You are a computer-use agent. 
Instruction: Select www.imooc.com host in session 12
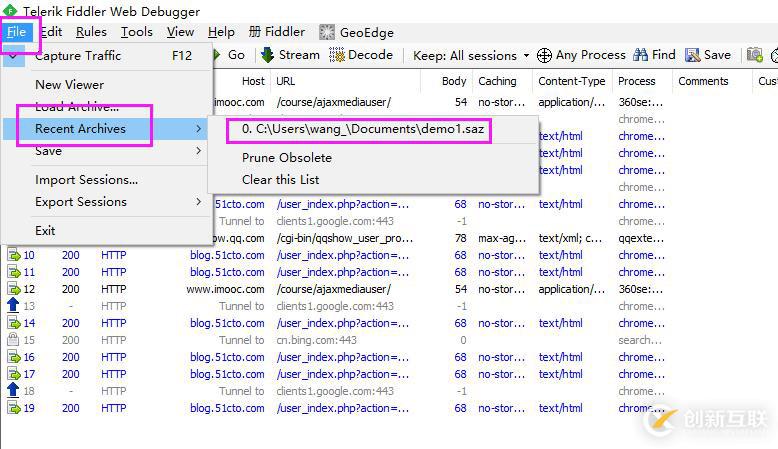tap(225, 289)
